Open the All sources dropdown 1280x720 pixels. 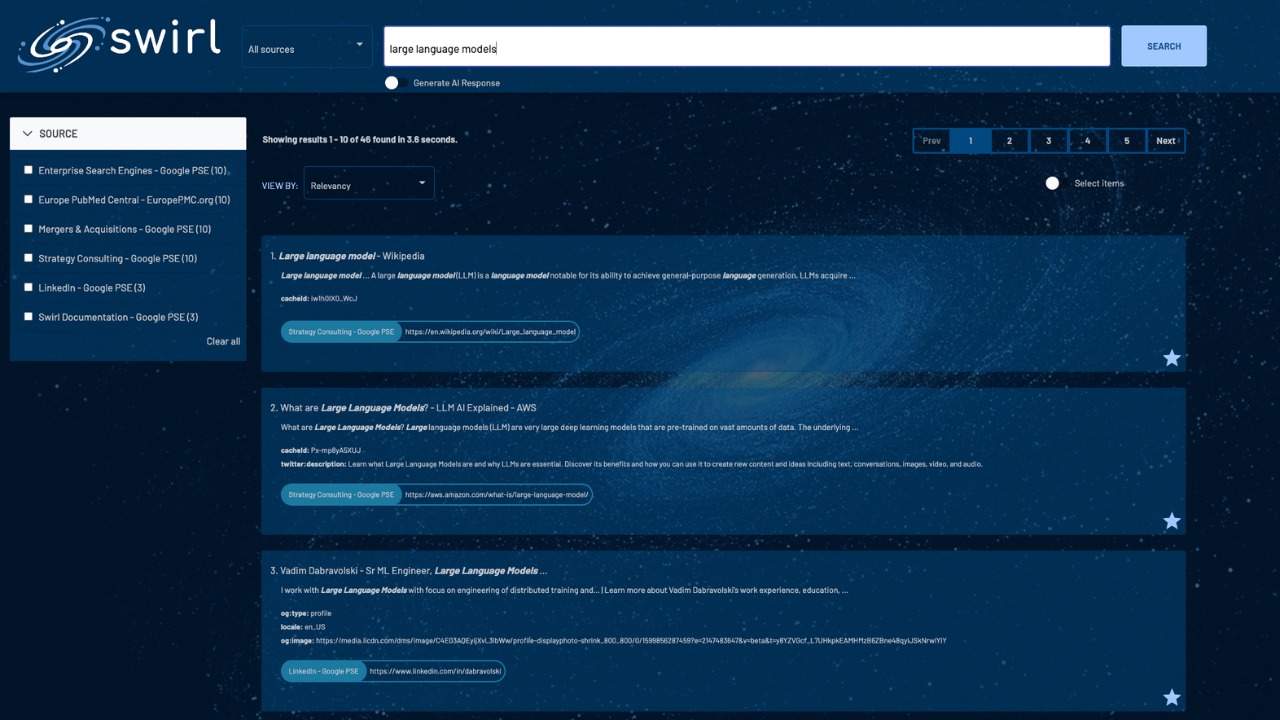click(x=307, y=47)
